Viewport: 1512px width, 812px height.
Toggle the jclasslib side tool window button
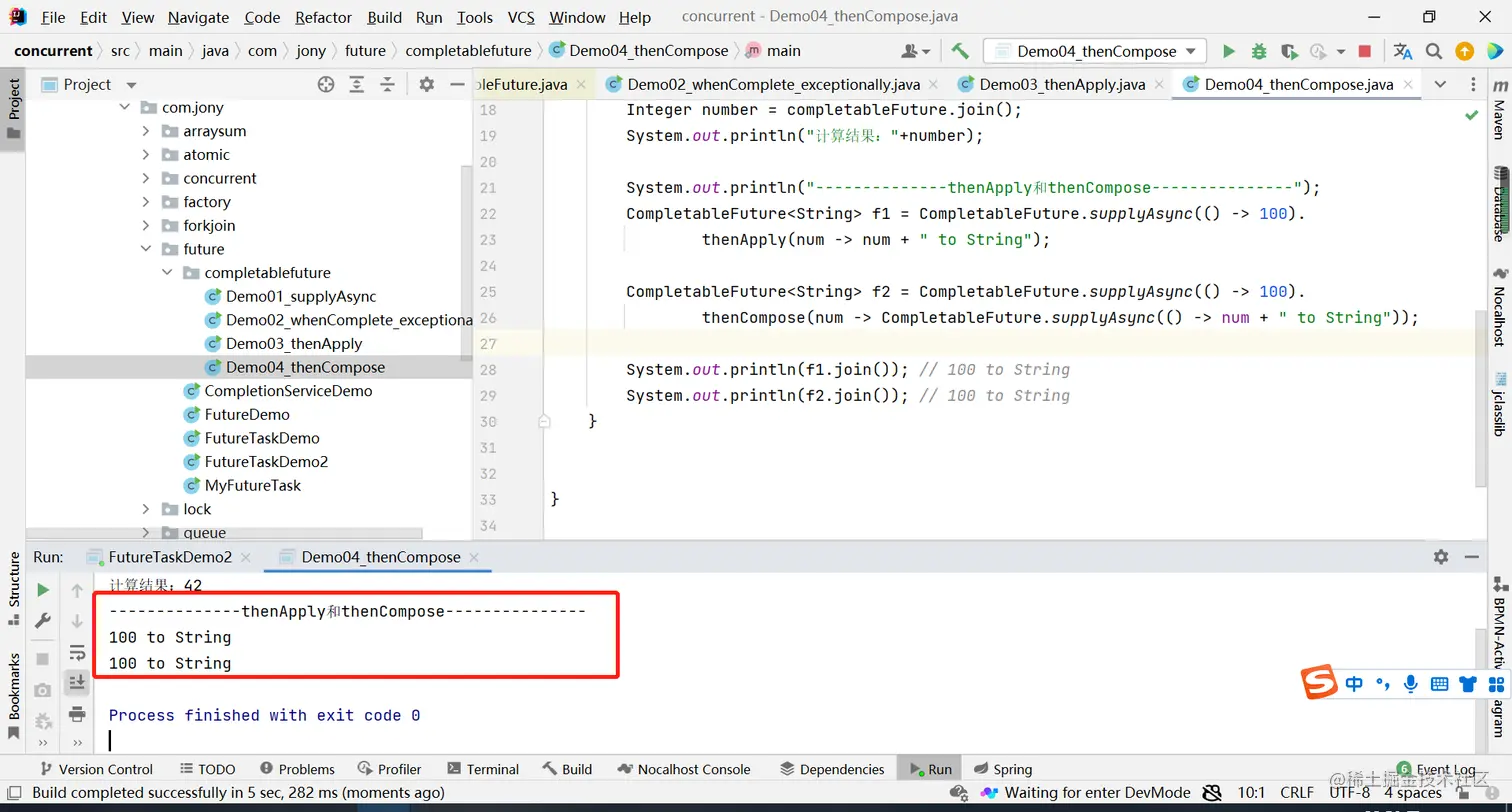click(1498, 403)
